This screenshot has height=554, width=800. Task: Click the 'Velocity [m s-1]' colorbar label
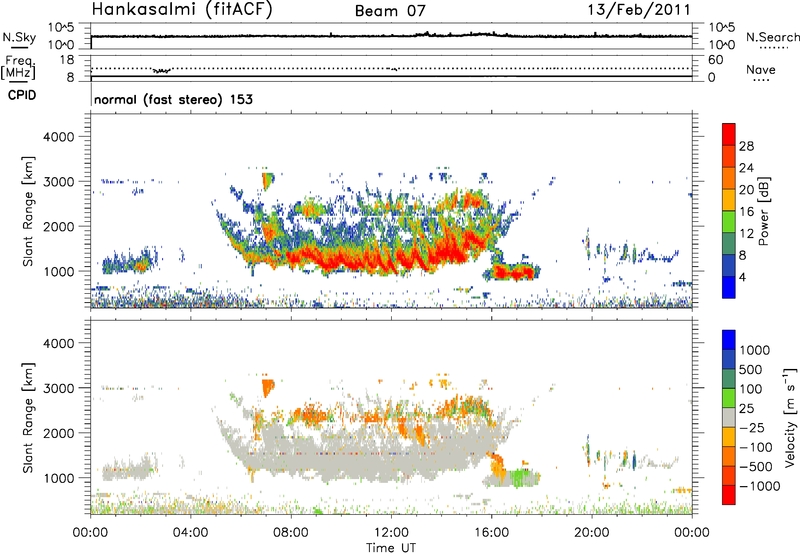click(790, 417)
